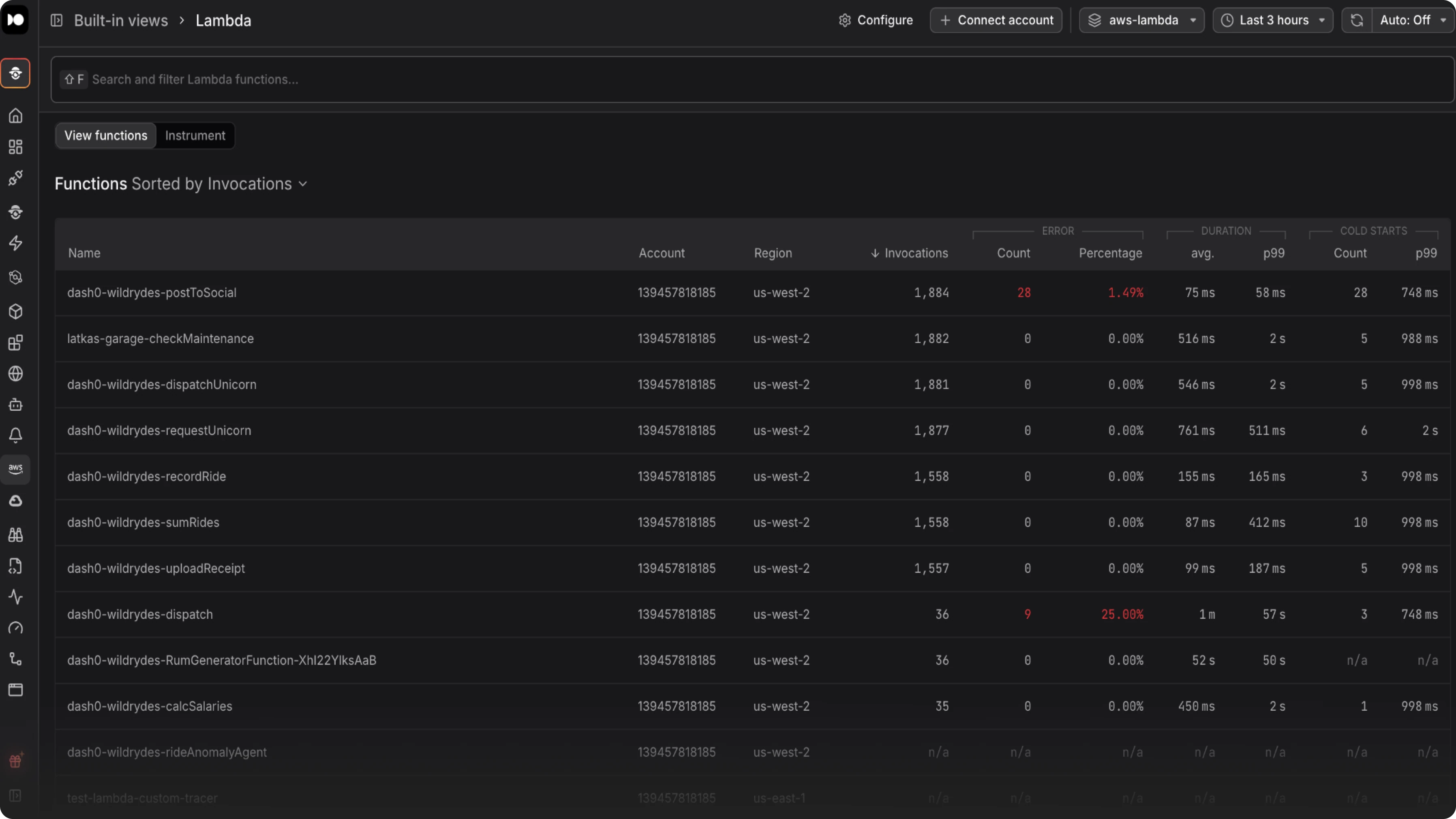Open the aws-lambda dataset dropdown
1456x819 pixels.
point(1142,20)
